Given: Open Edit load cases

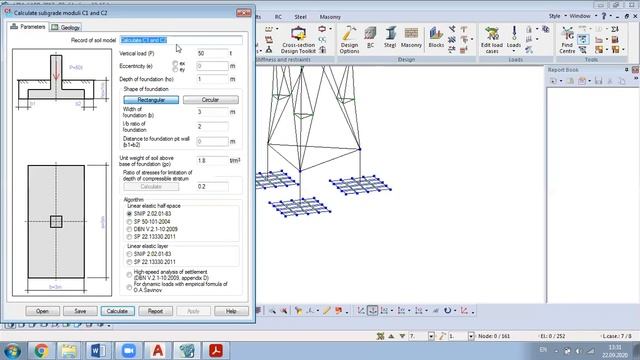Looking at the screenshot, I should click(x=491, y=40).
